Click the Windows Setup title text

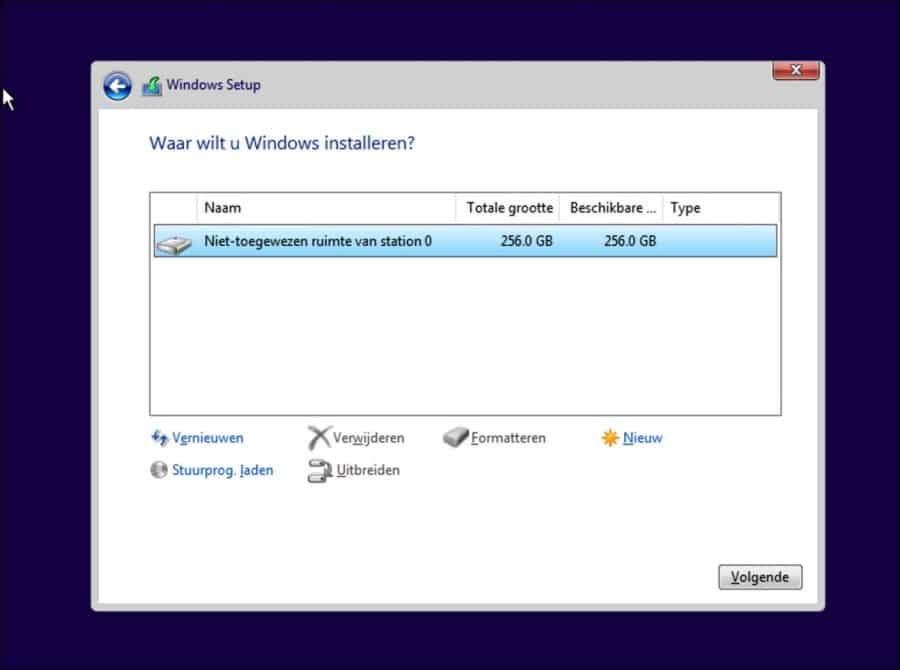tap(214, 85)
